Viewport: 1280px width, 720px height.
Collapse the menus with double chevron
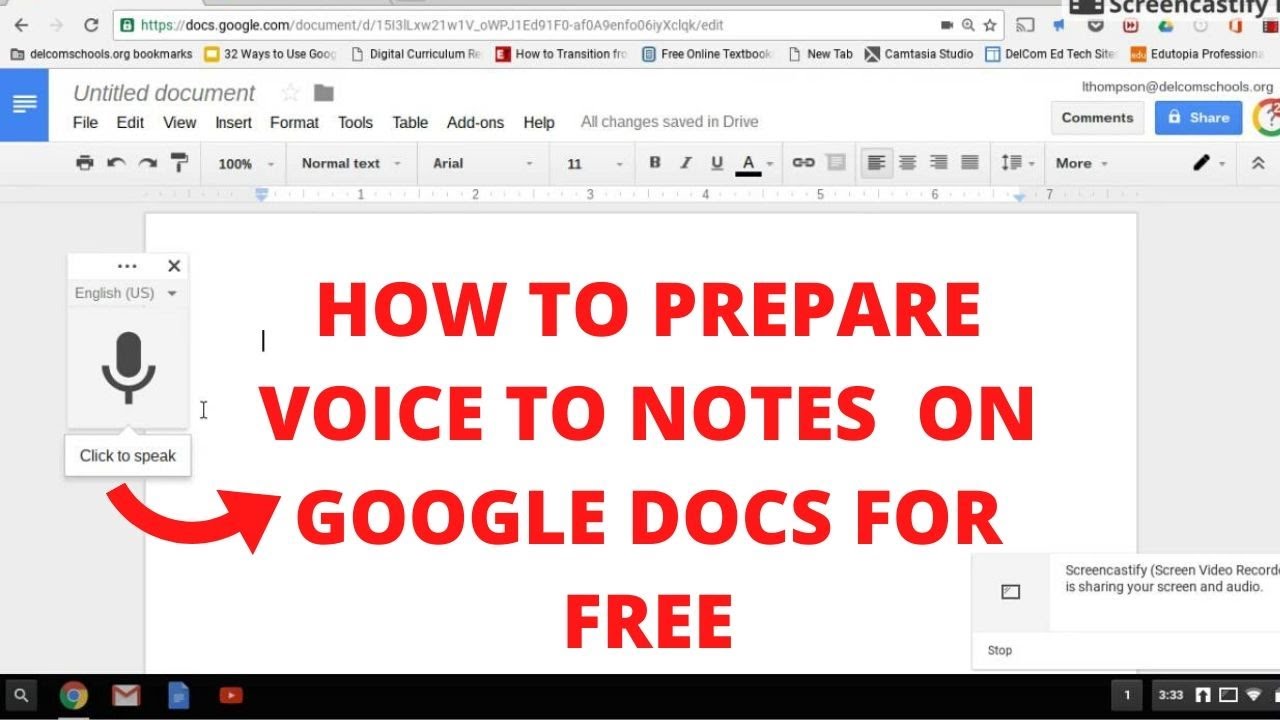(x=1258, y=163)
